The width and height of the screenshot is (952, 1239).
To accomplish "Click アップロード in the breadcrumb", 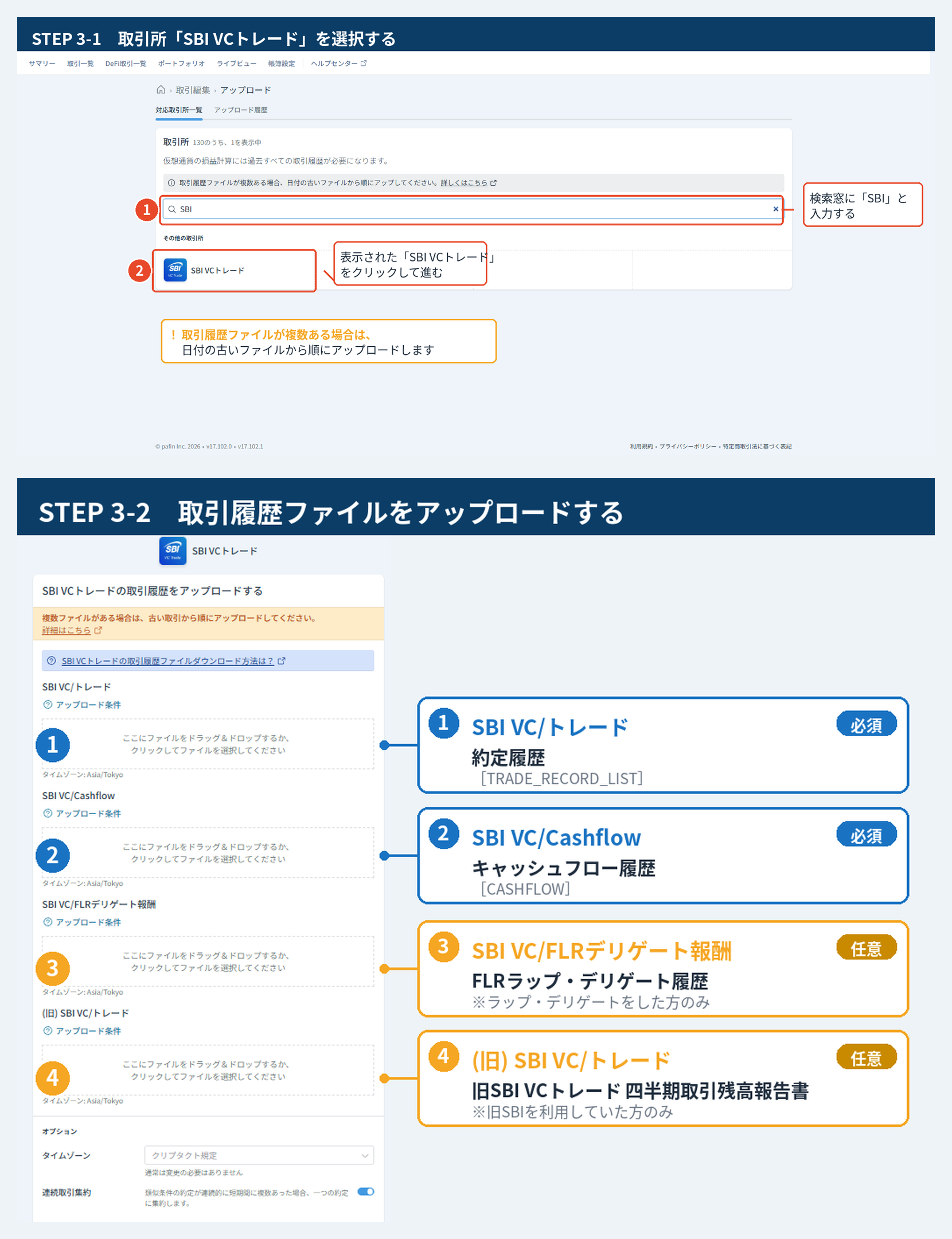I will pyautogui.click(x=245, y=90).
